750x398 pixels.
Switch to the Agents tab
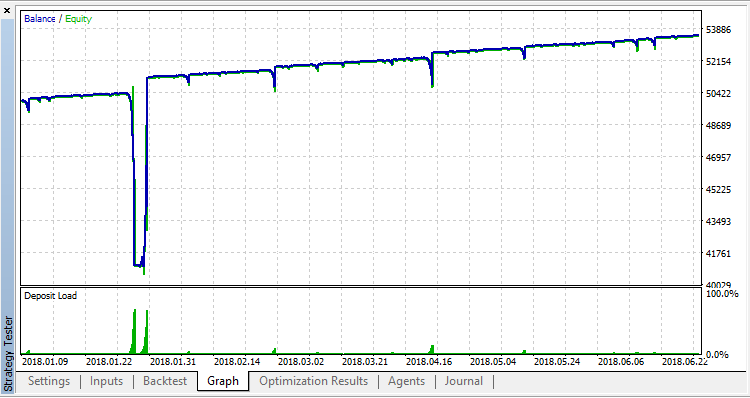pos(407,381)
